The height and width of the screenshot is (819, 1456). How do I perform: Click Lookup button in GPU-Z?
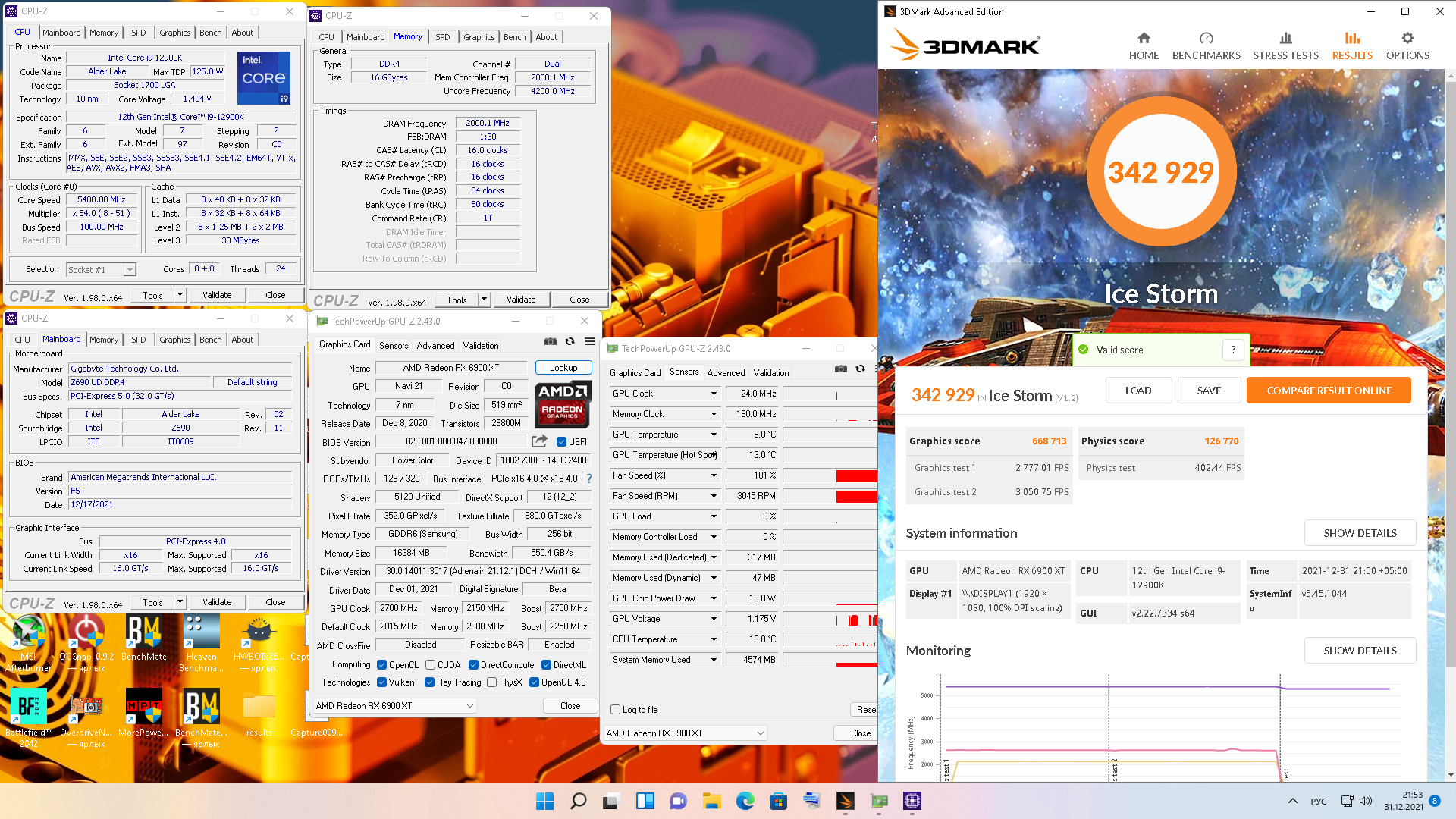[563, 368]
